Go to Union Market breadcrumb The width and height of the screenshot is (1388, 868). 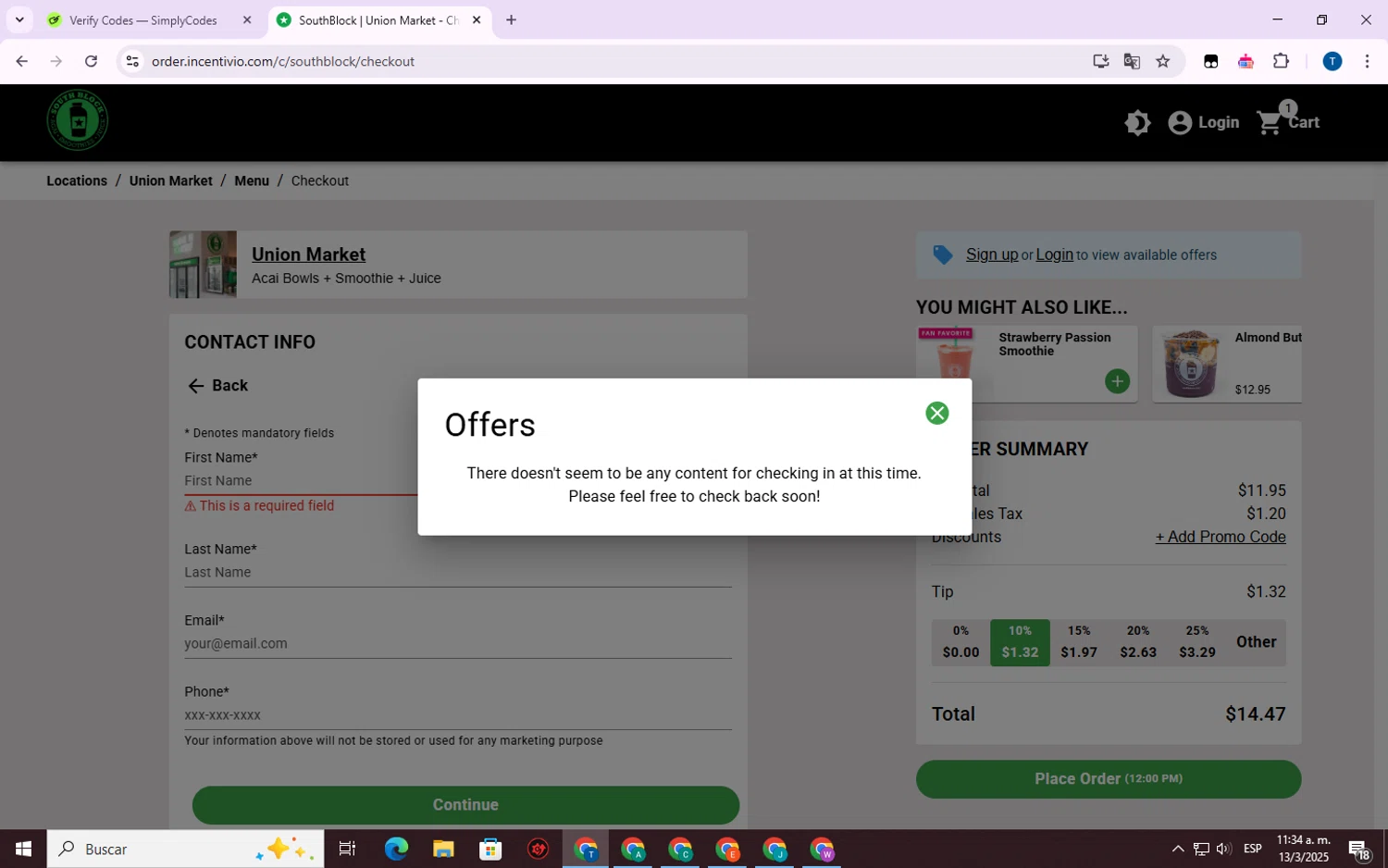tap(171, 180)
